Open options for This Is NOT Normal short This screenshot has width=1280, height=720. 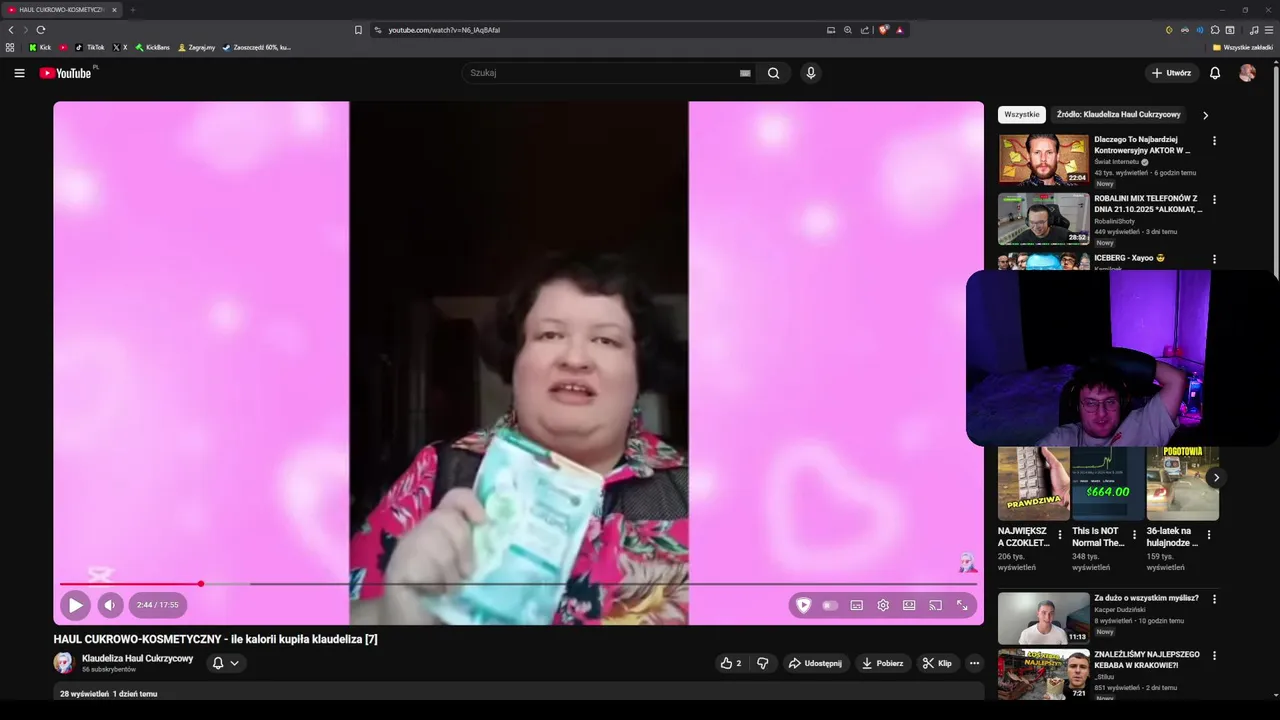coord(1134,535)
